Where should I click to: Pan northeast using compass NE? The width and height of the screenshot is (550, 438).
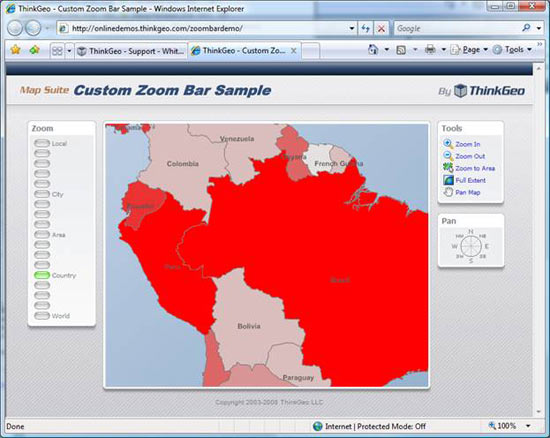click(x=483, y=236)
